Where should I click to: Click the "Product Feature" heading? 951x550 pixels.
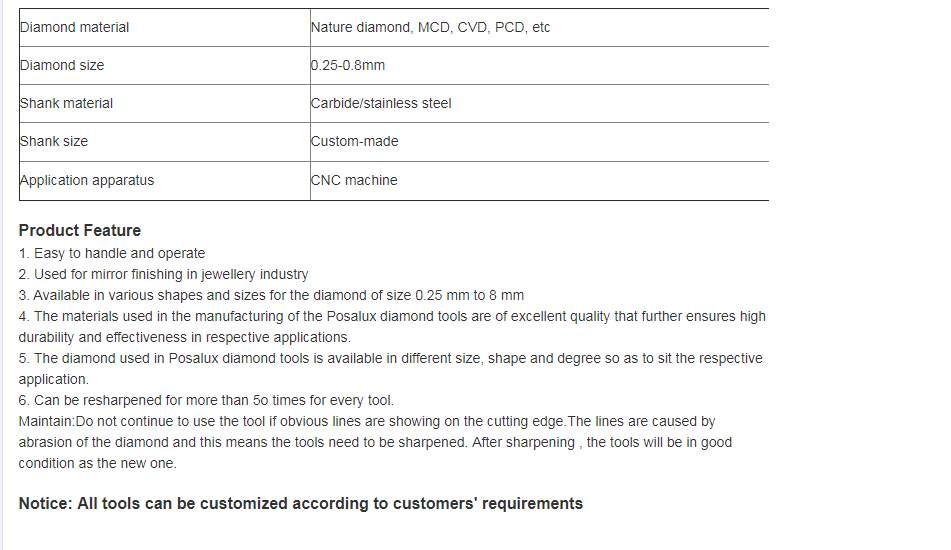(x=79, y=230)
